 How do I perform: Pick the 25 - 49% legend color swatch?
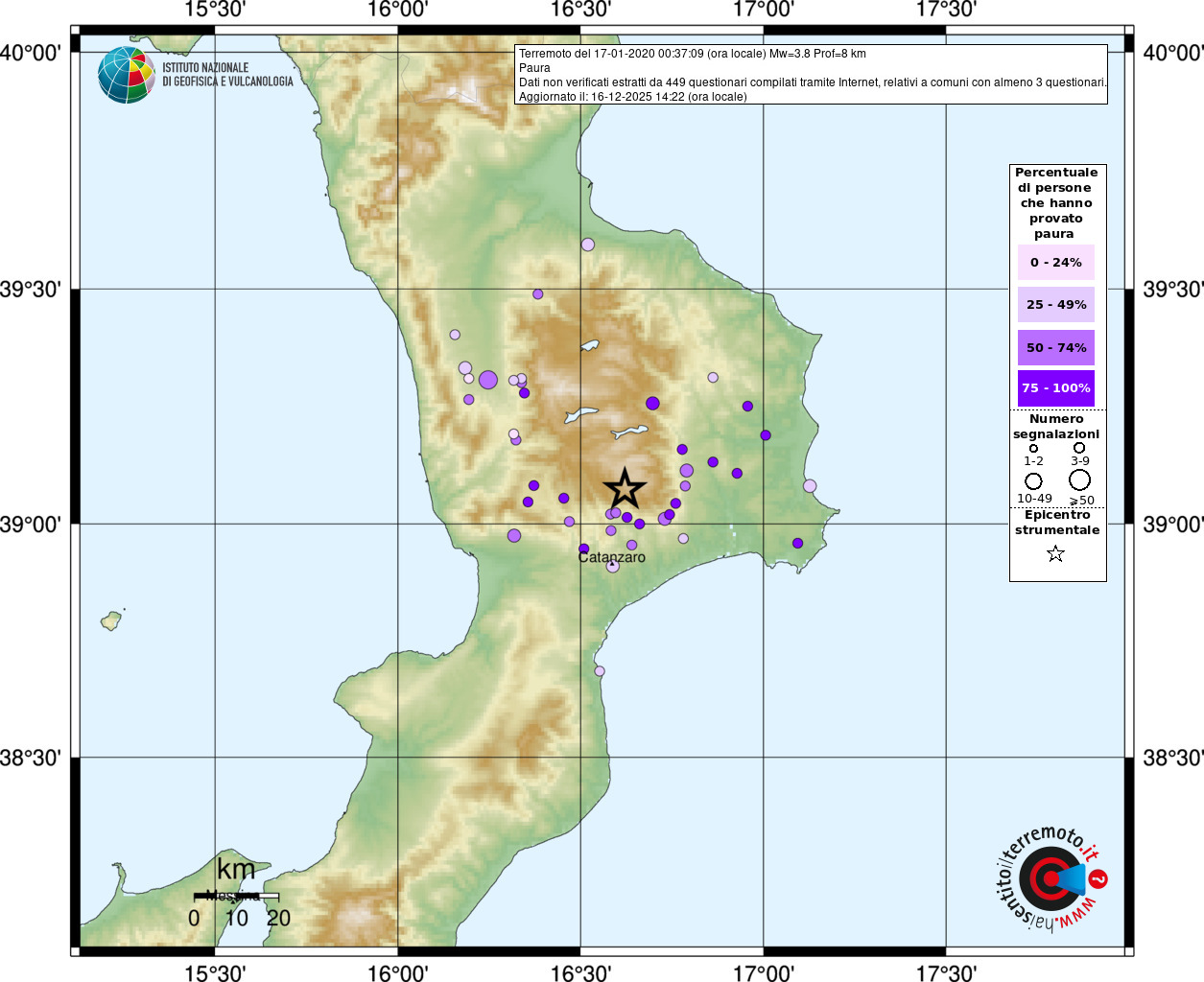[x=1055, y=305]
